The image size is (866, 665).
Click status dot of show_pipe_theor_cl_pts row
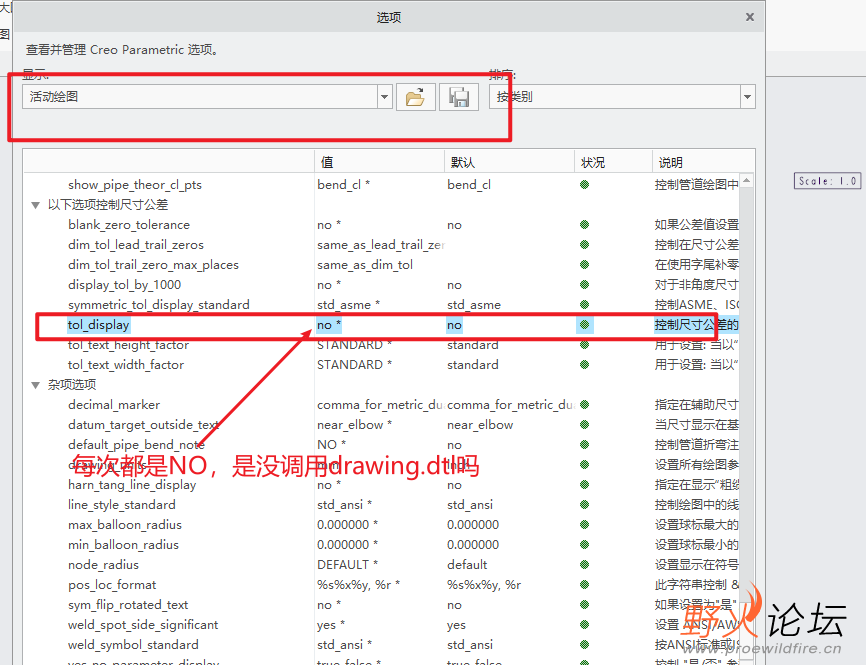[x=584, y=184]
